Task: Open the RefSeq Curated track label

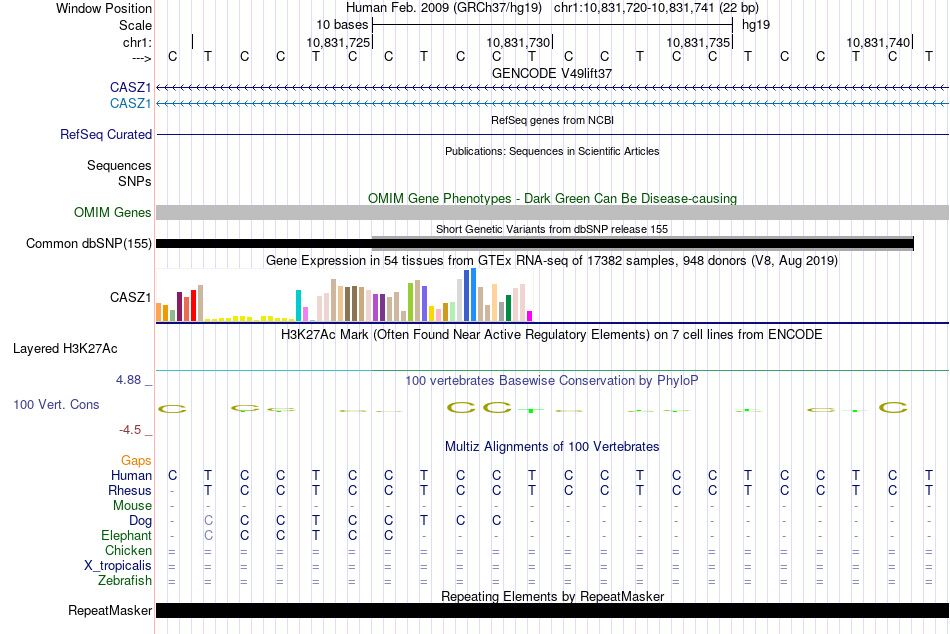Action: (x=106, y=134)
